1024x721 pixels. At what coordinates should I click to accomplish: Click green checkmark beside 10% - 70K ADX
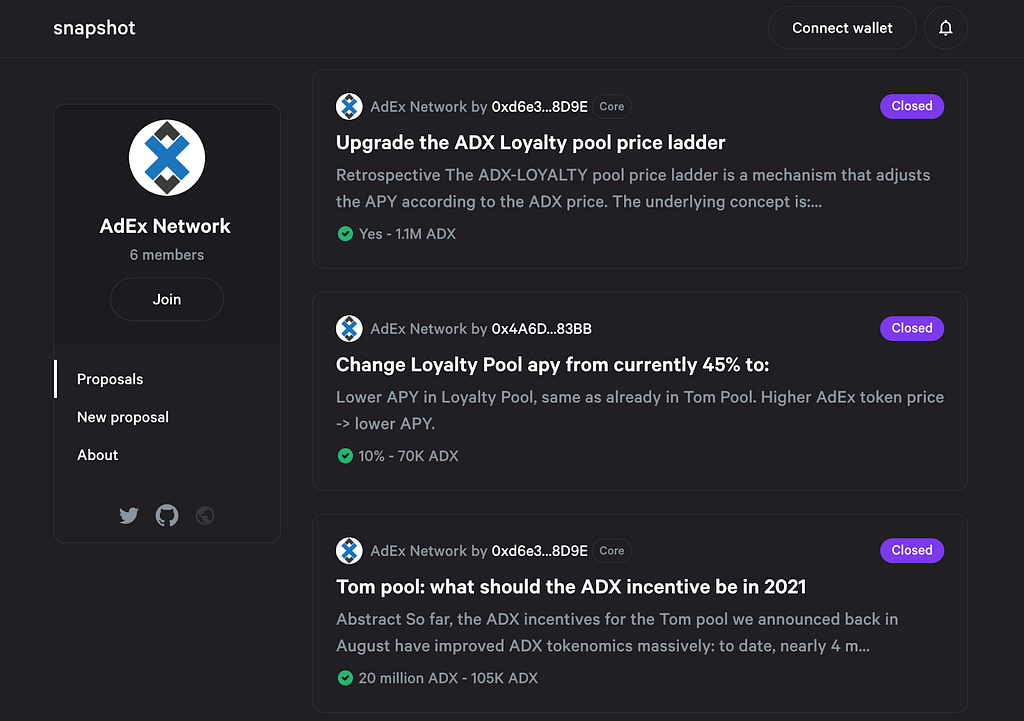point(345,456)
